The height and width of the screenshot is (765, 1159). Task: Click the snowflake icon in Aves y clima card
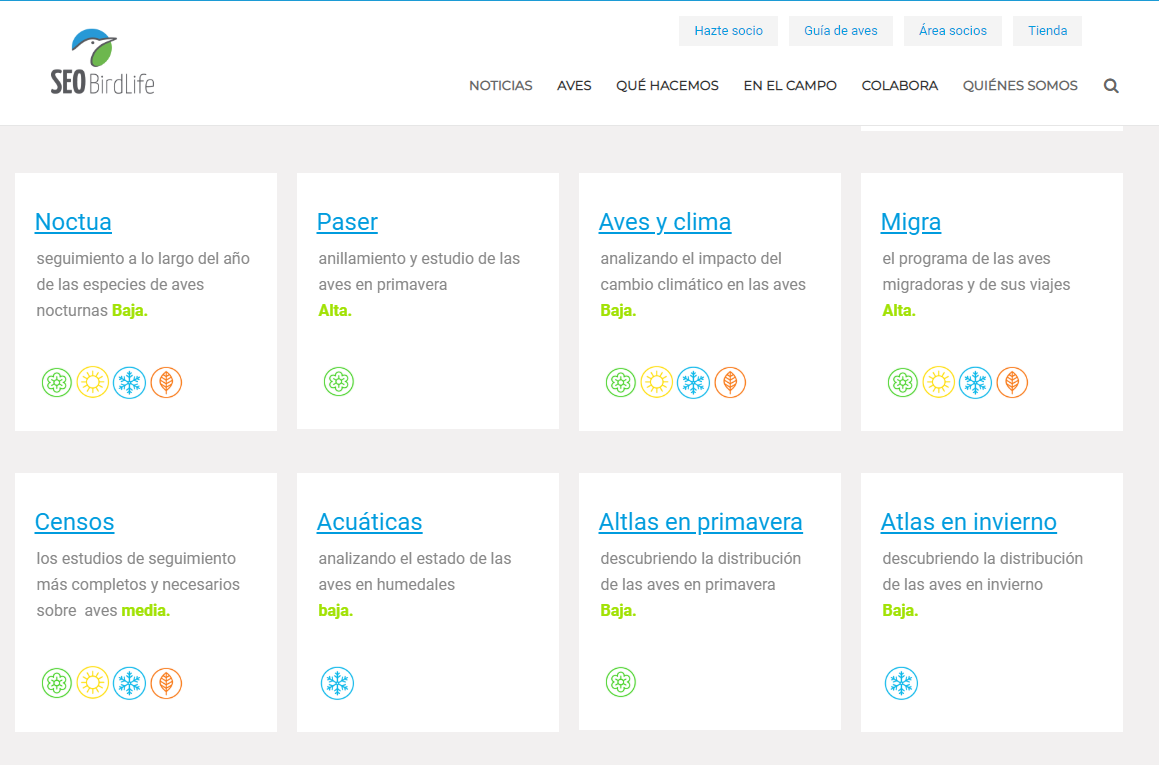693,382
